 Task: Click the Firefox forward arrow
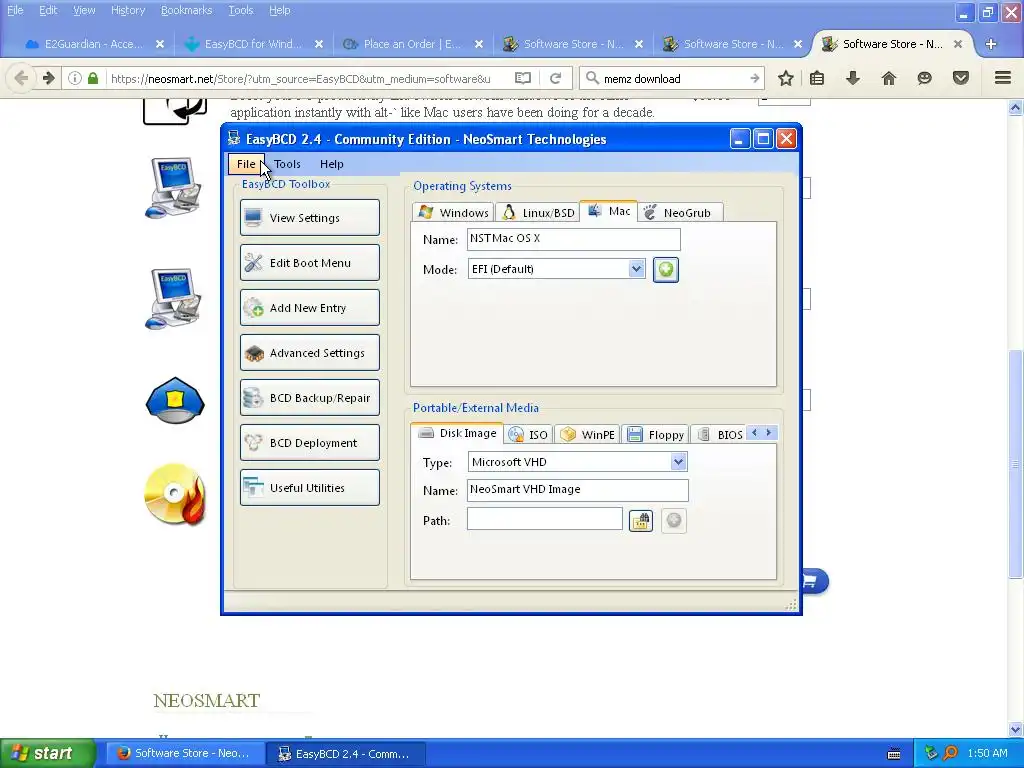[x=48, y=78]
